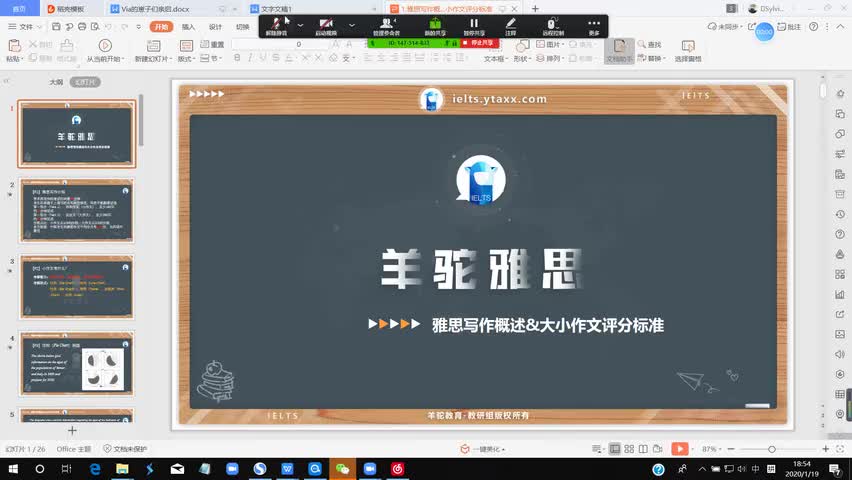This screenshot has width=852, height=480.
Task: Switch to Normal view in status bar
Action: 615,449
